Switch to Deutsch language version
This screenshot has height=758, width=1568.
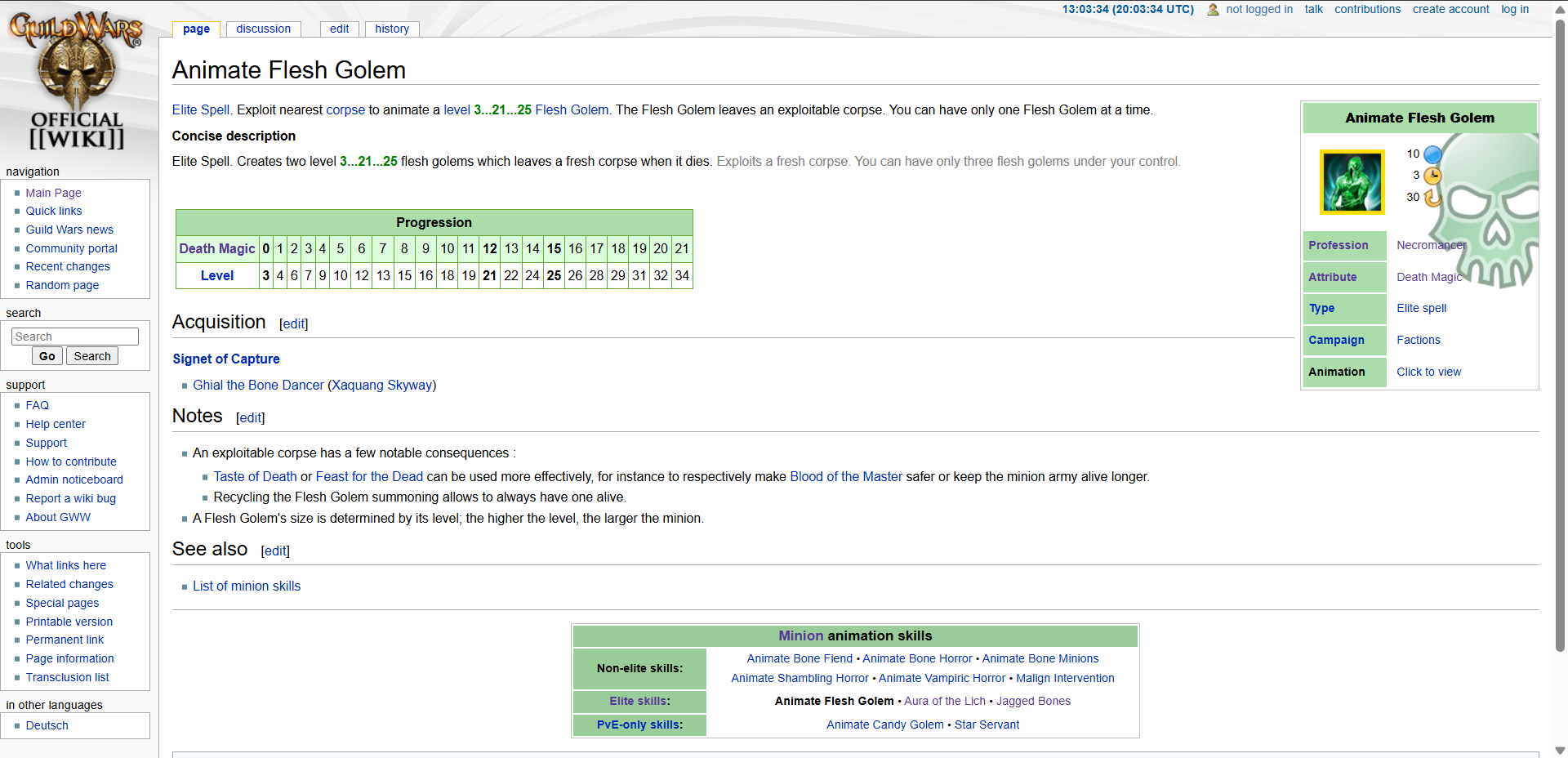coord(47,725)
